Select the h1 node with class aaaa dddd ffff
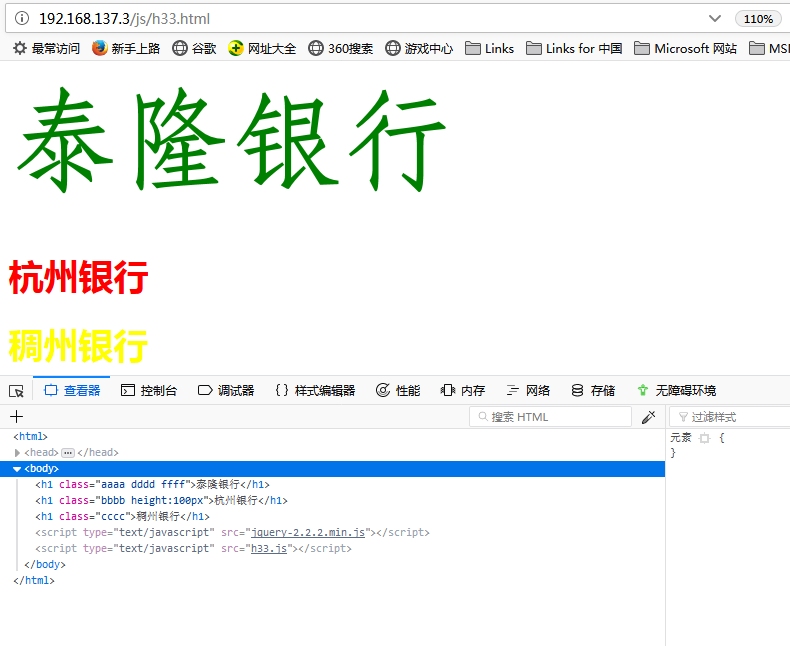Screen dimensions: 790x646 tap(152, 485)
